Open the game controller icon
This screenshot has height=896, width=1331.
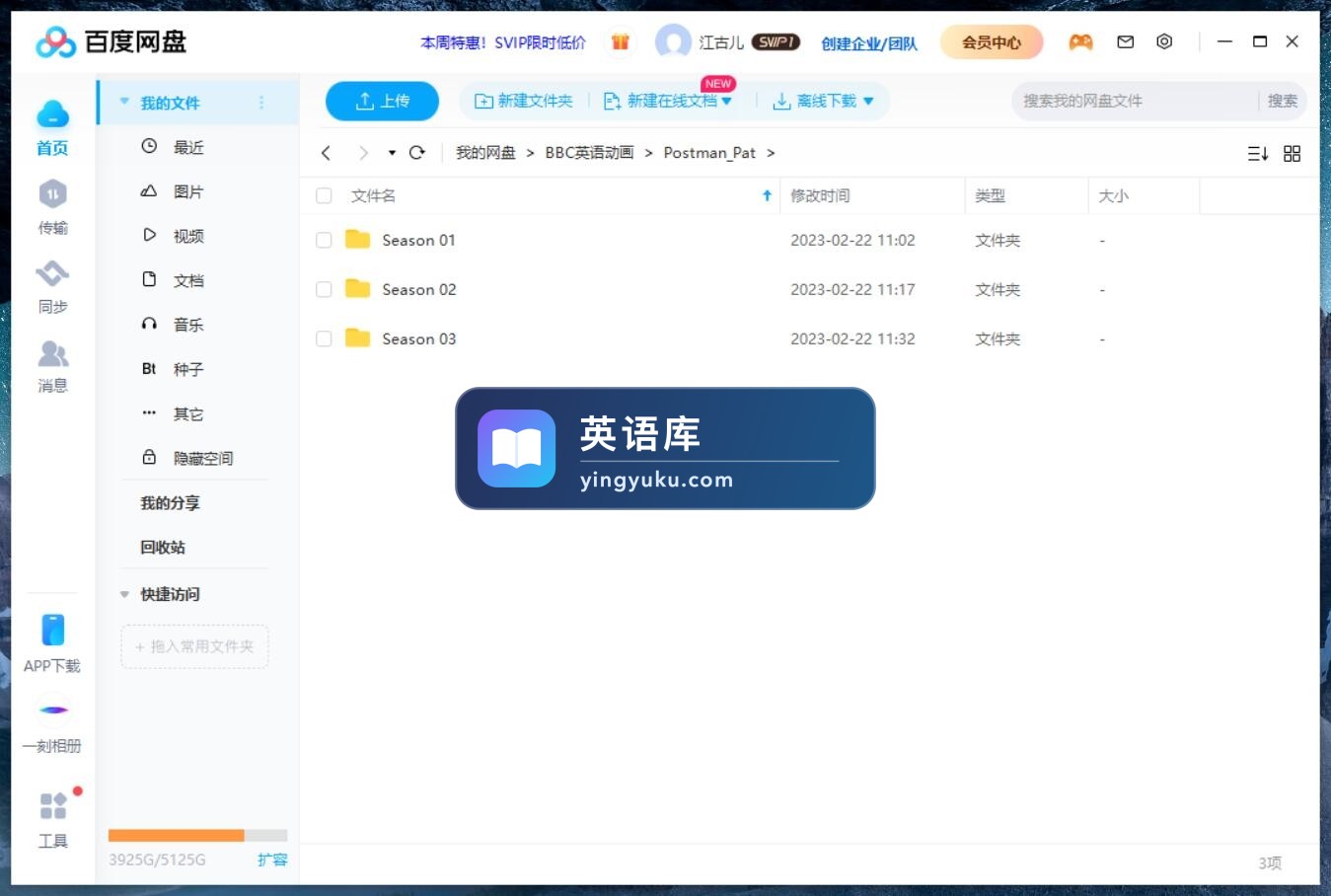1081,41
